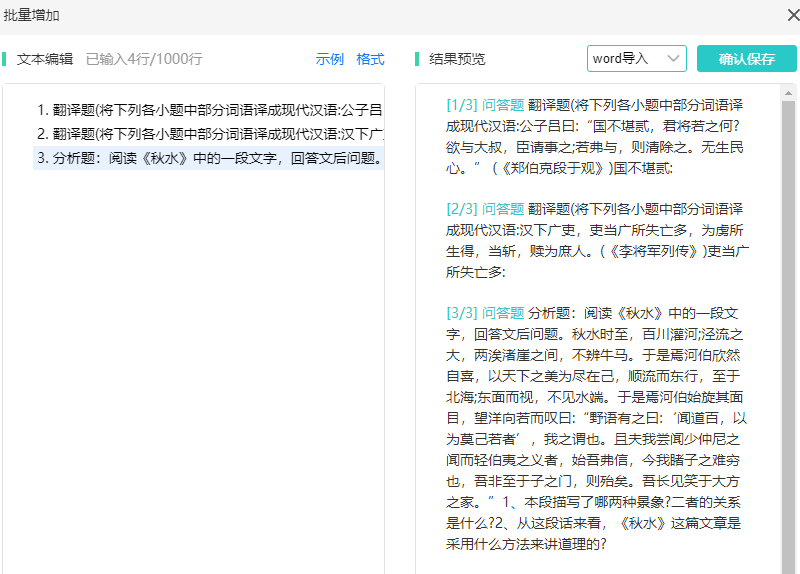Expand the word导入 dropdown
Screen dimensions: 800x574
[636, 59]
